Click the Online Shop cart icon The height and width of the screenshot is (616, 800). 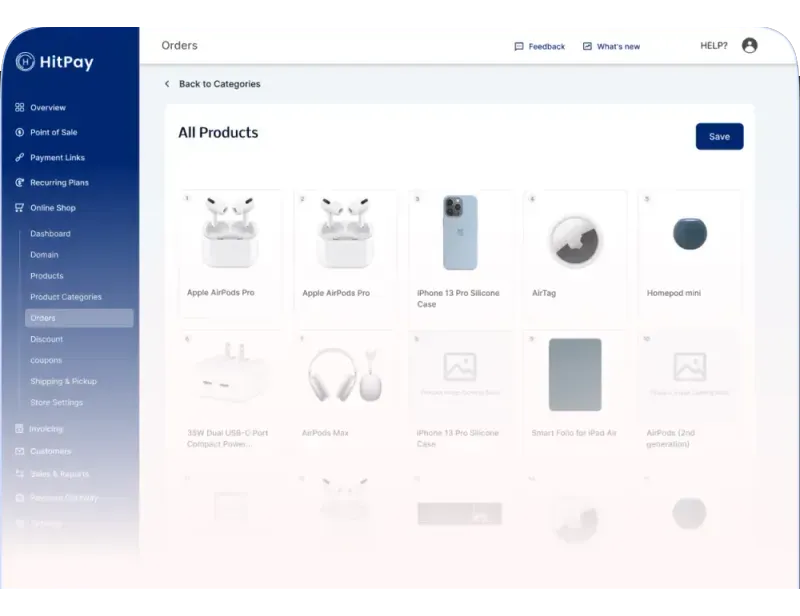tap(19, 208)
